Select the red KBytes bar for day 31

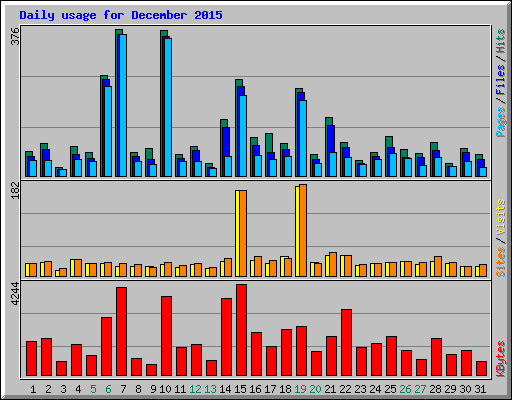pyautogui.click(x=481, y=369)
